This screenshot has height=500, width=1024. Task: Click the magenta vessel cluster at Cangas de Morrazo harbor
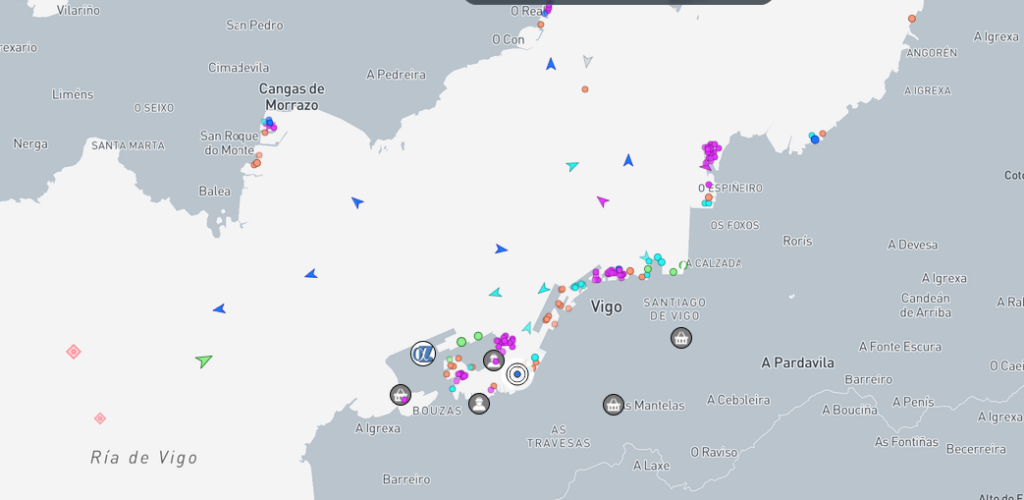click(x=271, y=127)
